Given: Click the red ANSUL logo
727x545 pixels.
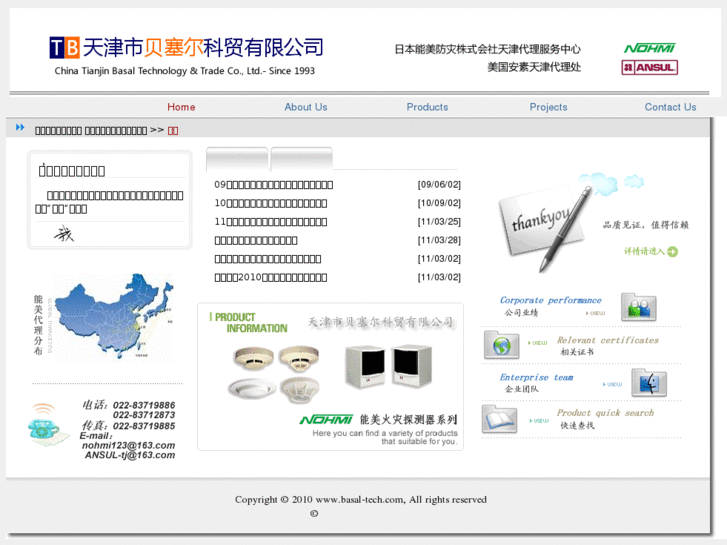Looking at the screenshot, I should click(x=649, y=68).
